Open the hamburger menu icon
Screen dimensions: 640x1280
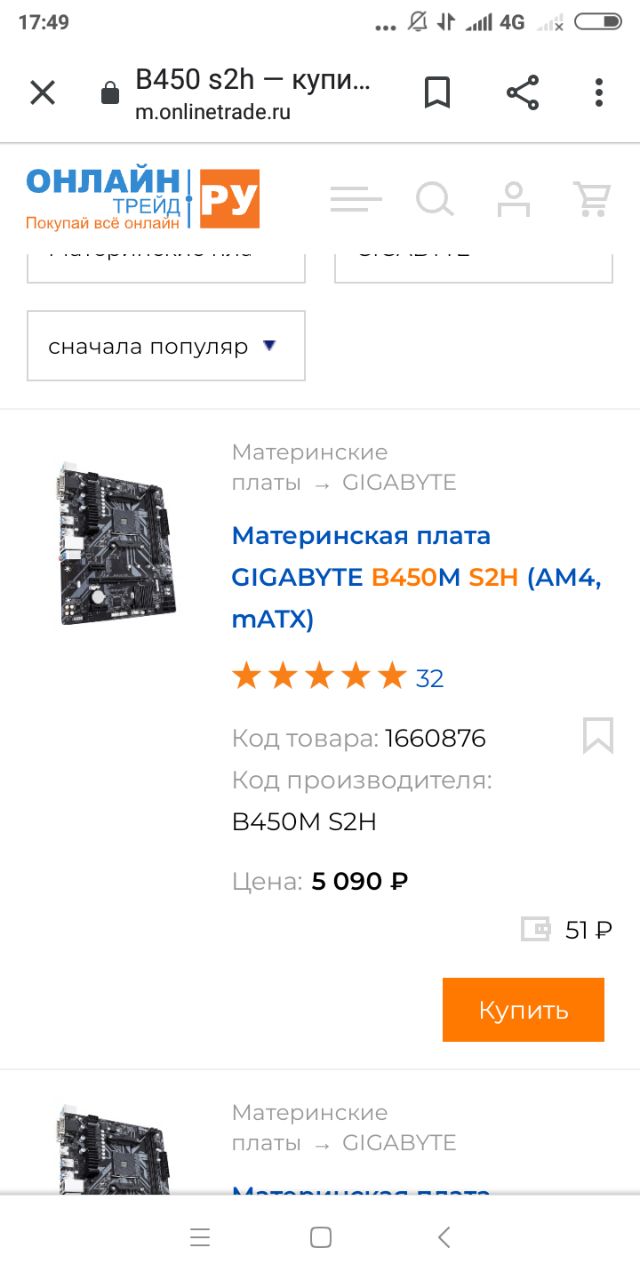click(x=356, y=199)
